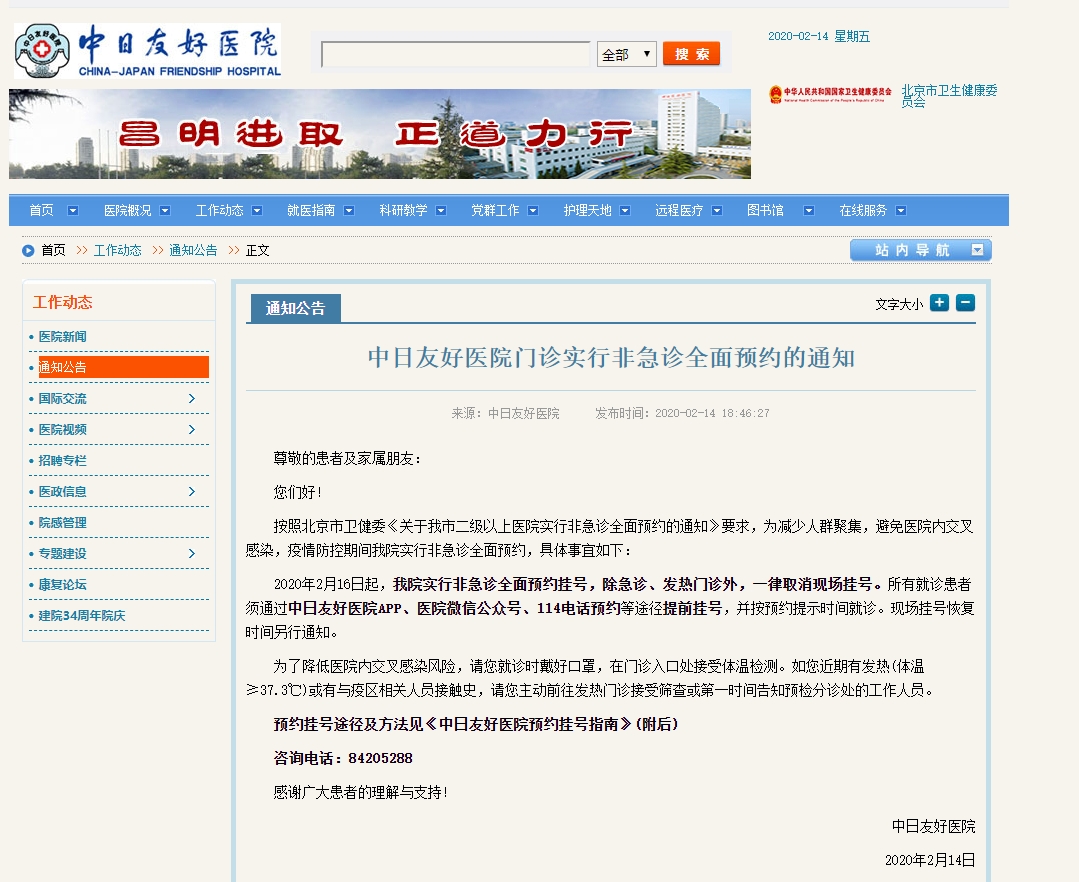Expand 医院视频 sidebar chevron
Screen dimensions: 1079x882
(x=192, y=429)
